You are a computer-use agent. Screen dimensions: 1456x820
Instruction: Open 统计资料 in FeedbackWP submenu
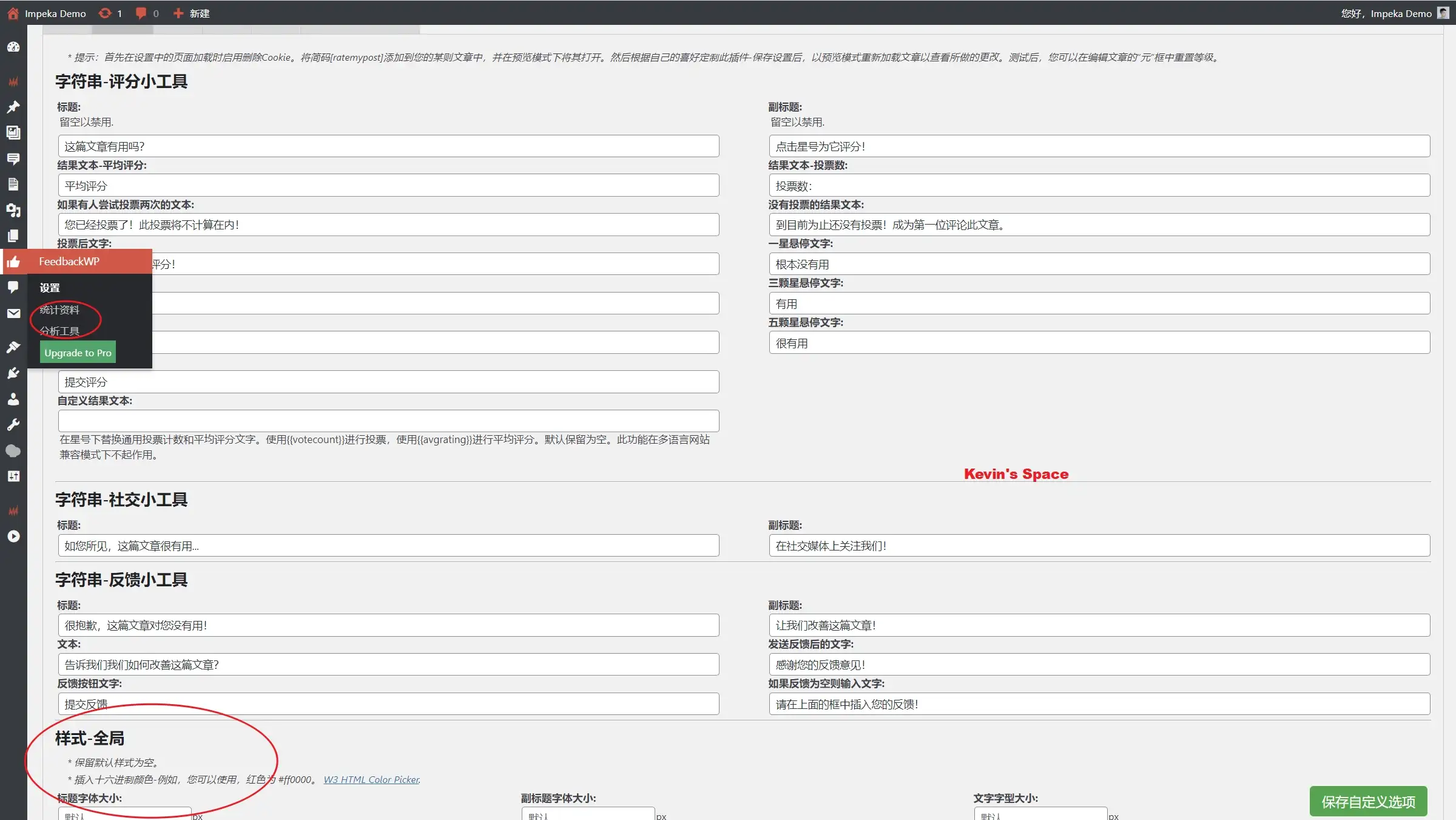click(x=59, y=310)
